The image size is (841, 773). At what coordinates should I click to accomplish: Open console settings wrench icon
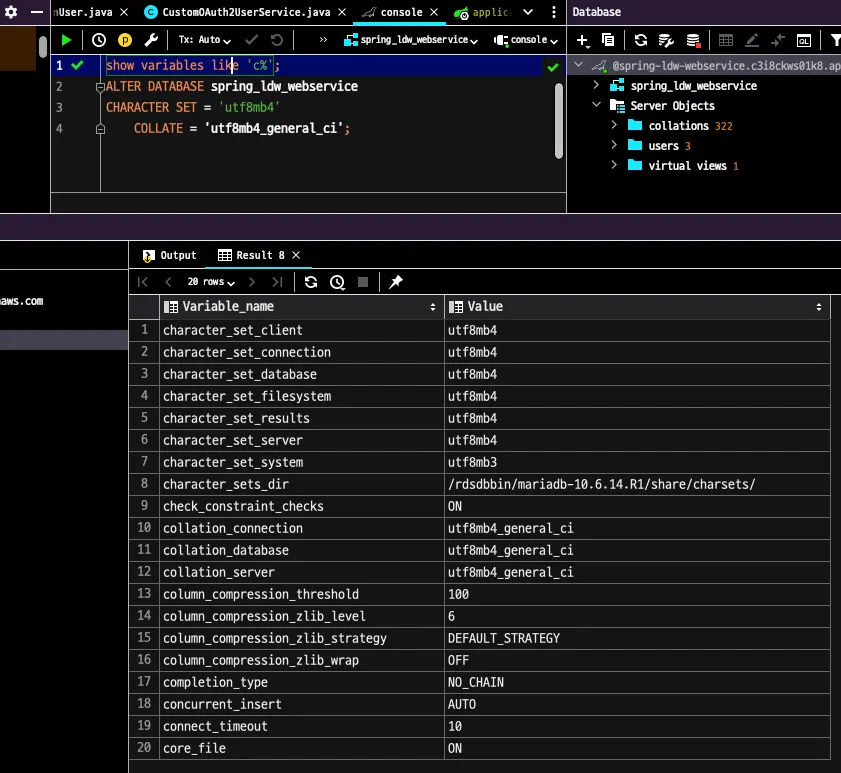(151, 40)
